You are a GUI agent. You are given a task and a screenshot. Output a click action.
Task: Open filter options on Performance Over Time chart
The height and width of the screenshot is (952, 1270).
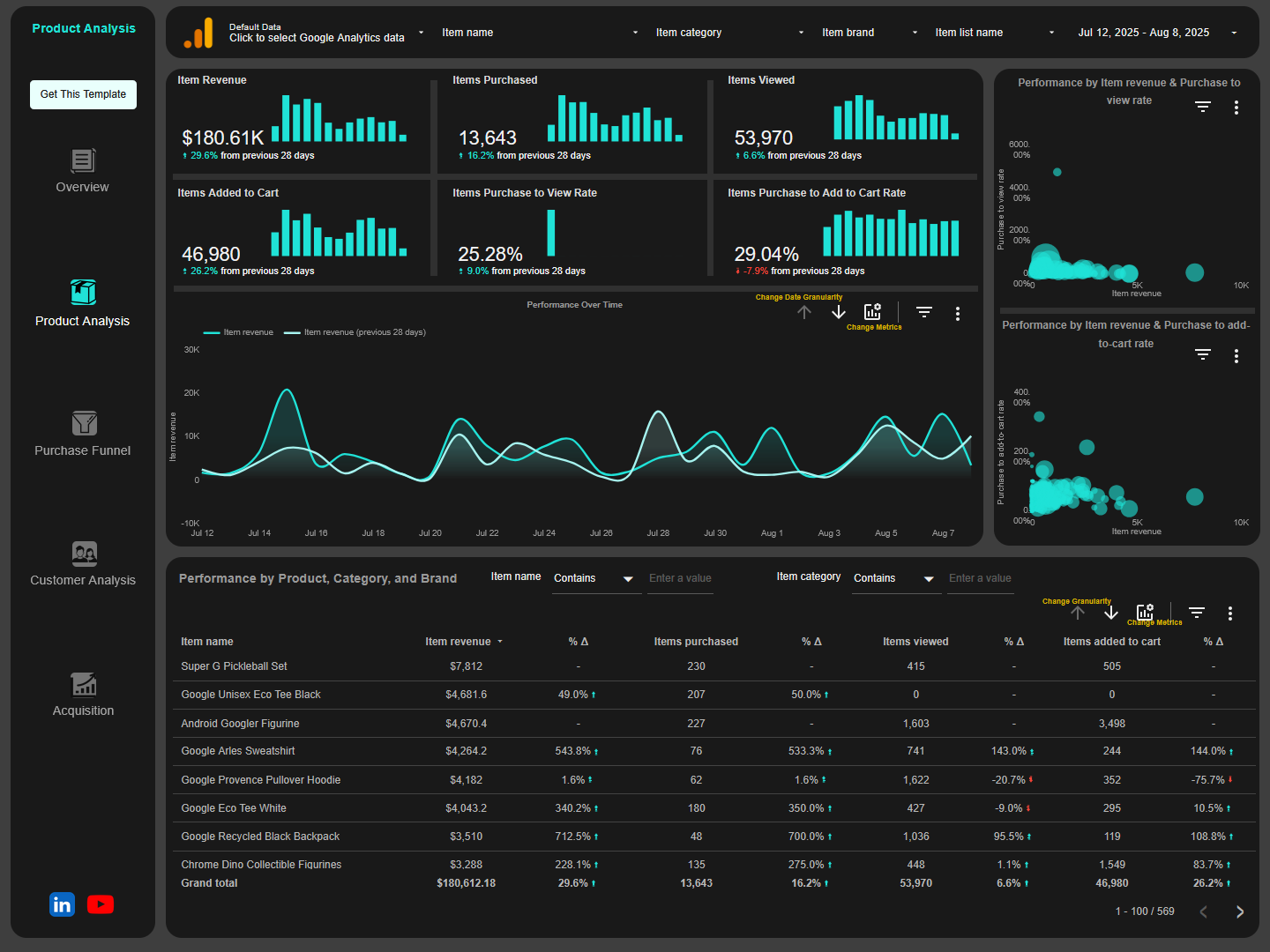pos(923,312)
